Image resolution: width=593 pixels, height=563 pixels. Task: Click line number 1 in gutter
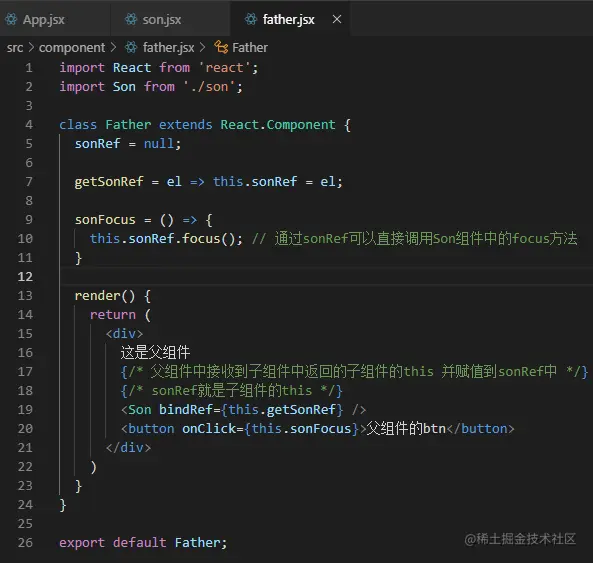(29, 68)
